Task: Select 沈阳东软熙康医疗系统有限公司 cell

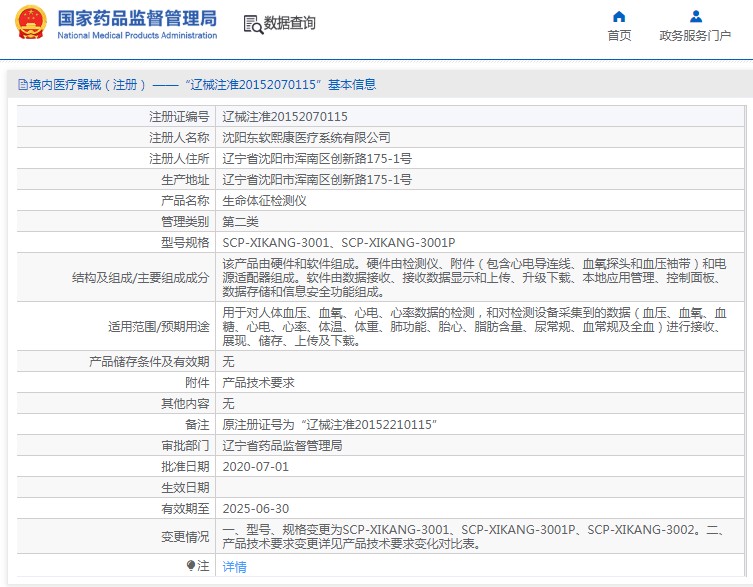Action: 306,138
